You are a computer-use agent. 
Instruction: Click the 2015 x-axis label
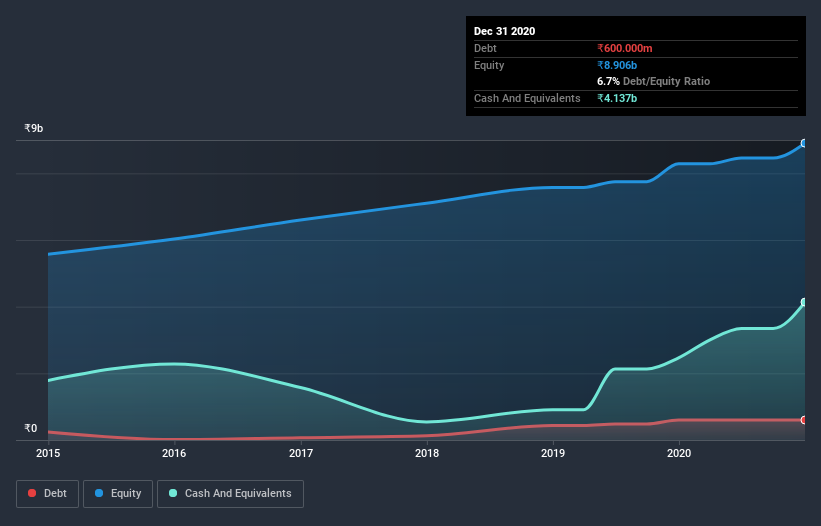coord(48,453)
